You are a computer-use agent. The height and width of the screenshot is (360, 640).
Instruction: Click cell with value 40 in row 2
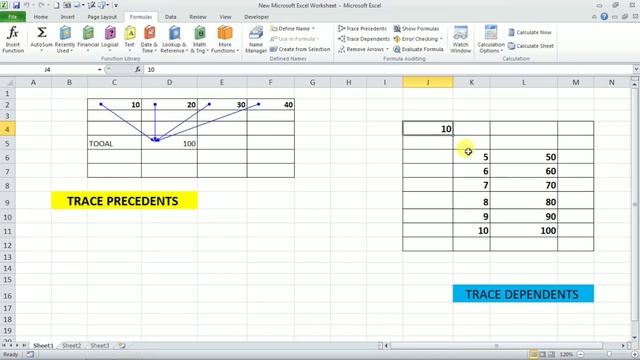[270, 104]
